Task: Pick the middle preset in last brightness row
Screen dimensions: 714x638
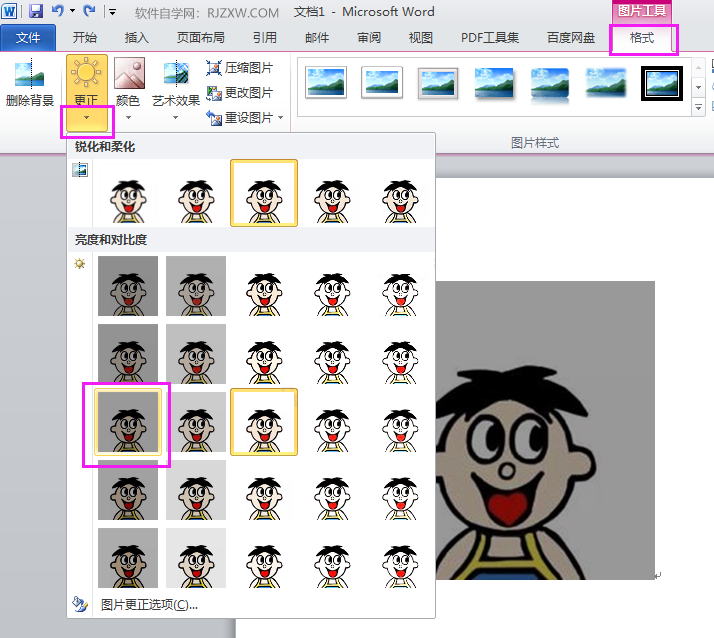Action: [264, 558]
